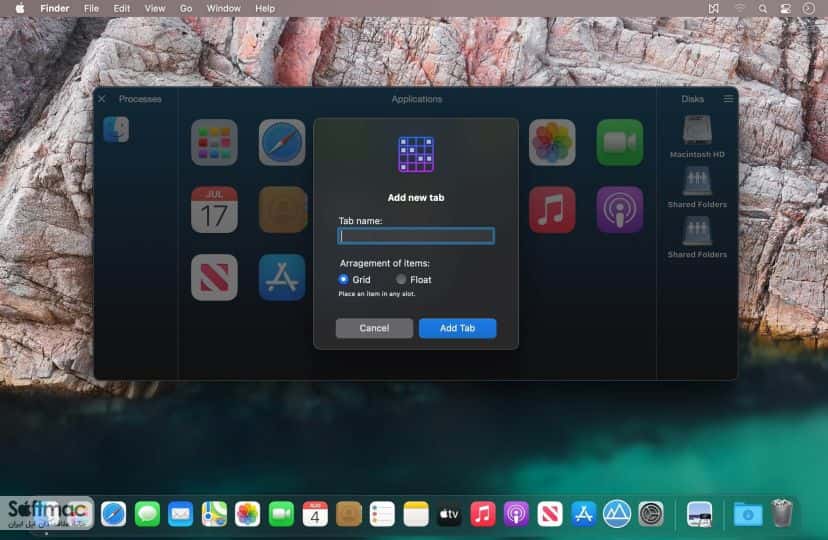This screenshot has width=828, height=540.
Task: Open the launcher window's hamburger menu
Action: coord(728,99)
